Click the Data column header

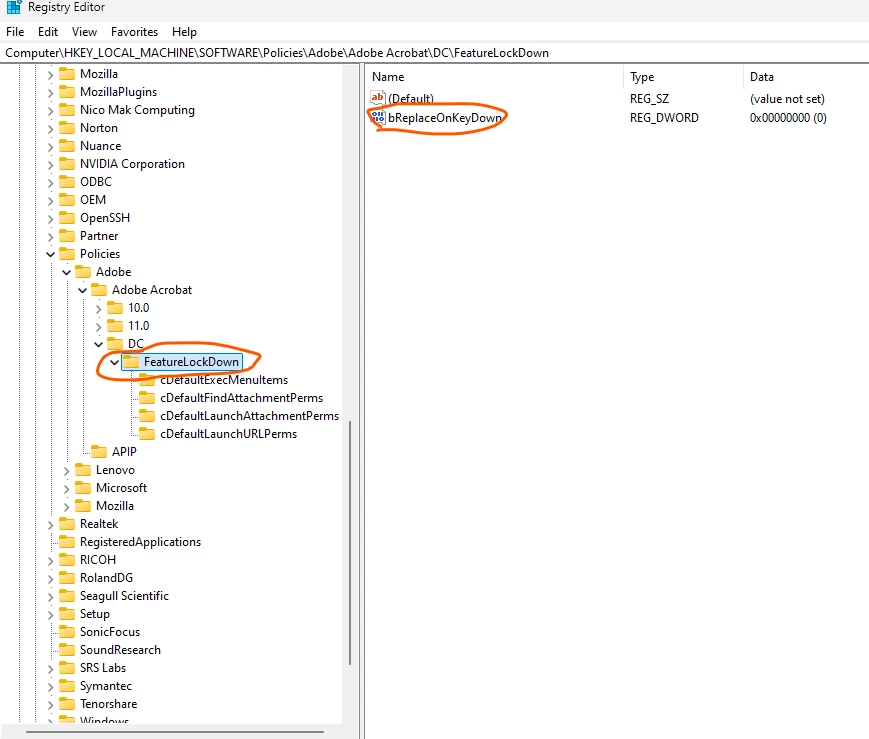761,77
